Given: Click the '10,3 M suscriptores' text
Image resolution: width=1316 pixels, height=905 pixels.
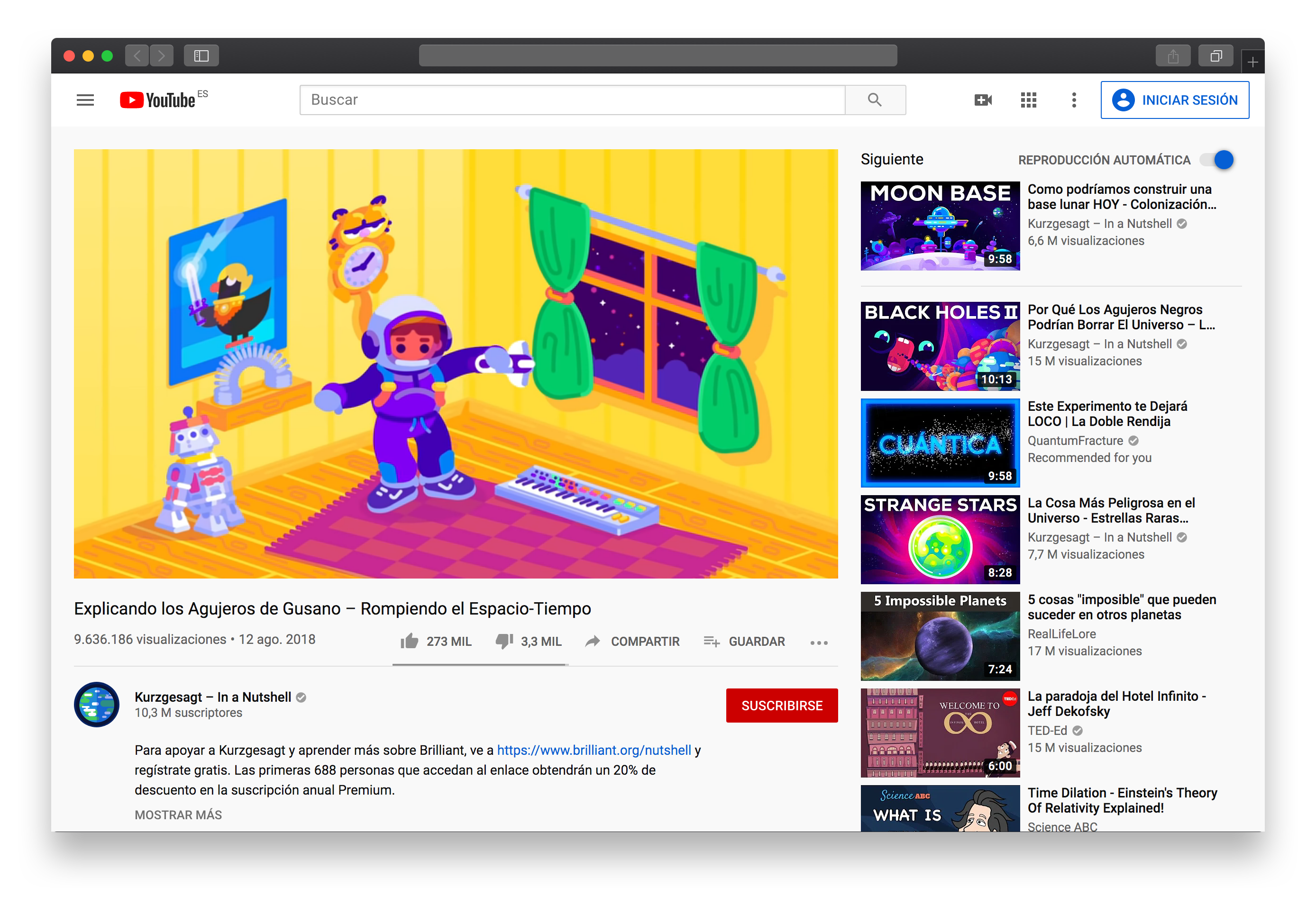Looking at the screenshot, I should (x=188, y=713).
